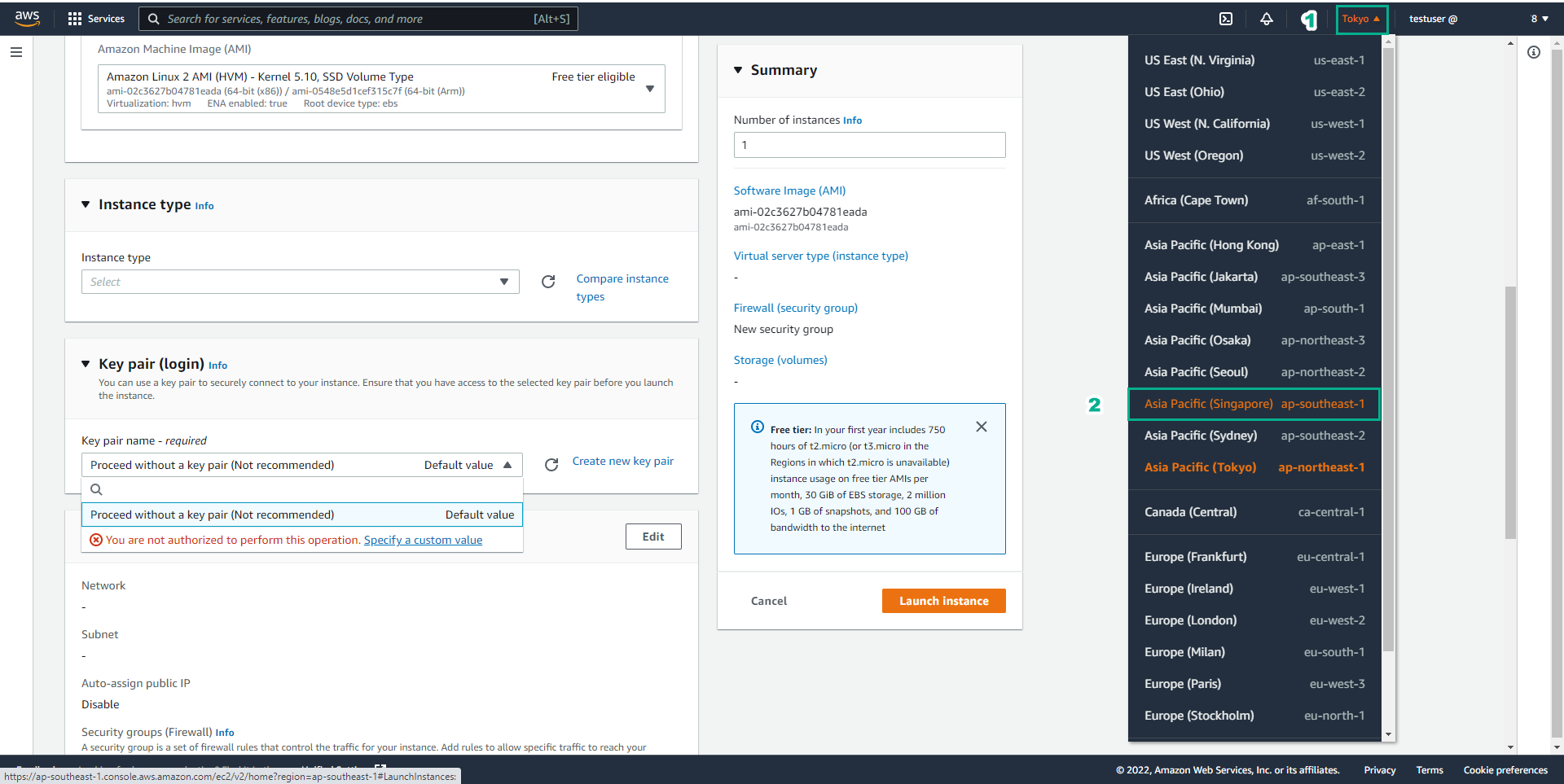Switch to Africa (Cape Town) region
Screen dimensions: 1564x784
pyautogui.click(x=1254, y=200)
